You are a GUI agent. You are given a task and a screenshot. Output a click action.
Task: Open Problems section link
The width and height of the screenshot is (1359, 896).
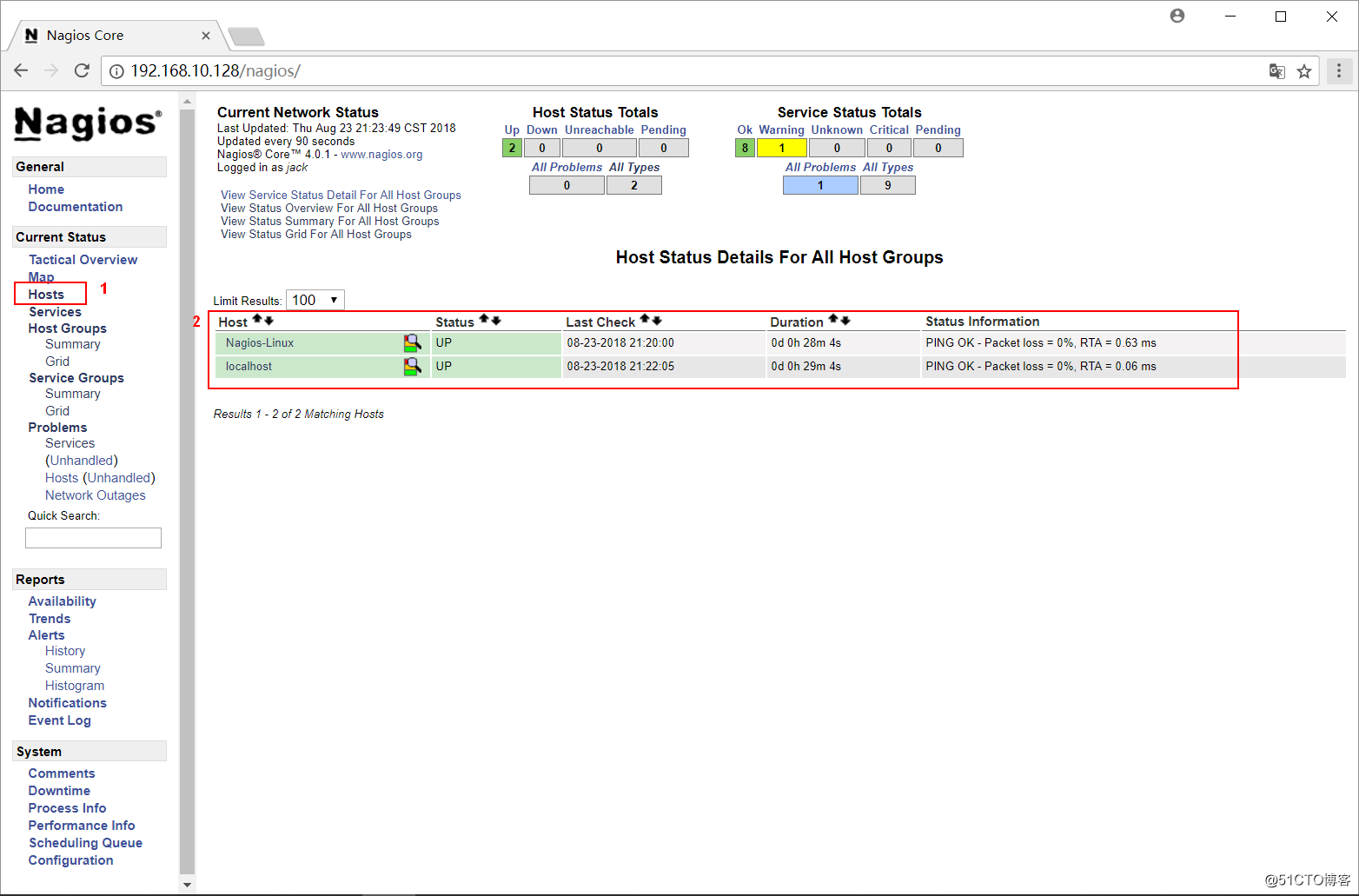point(57,428)
